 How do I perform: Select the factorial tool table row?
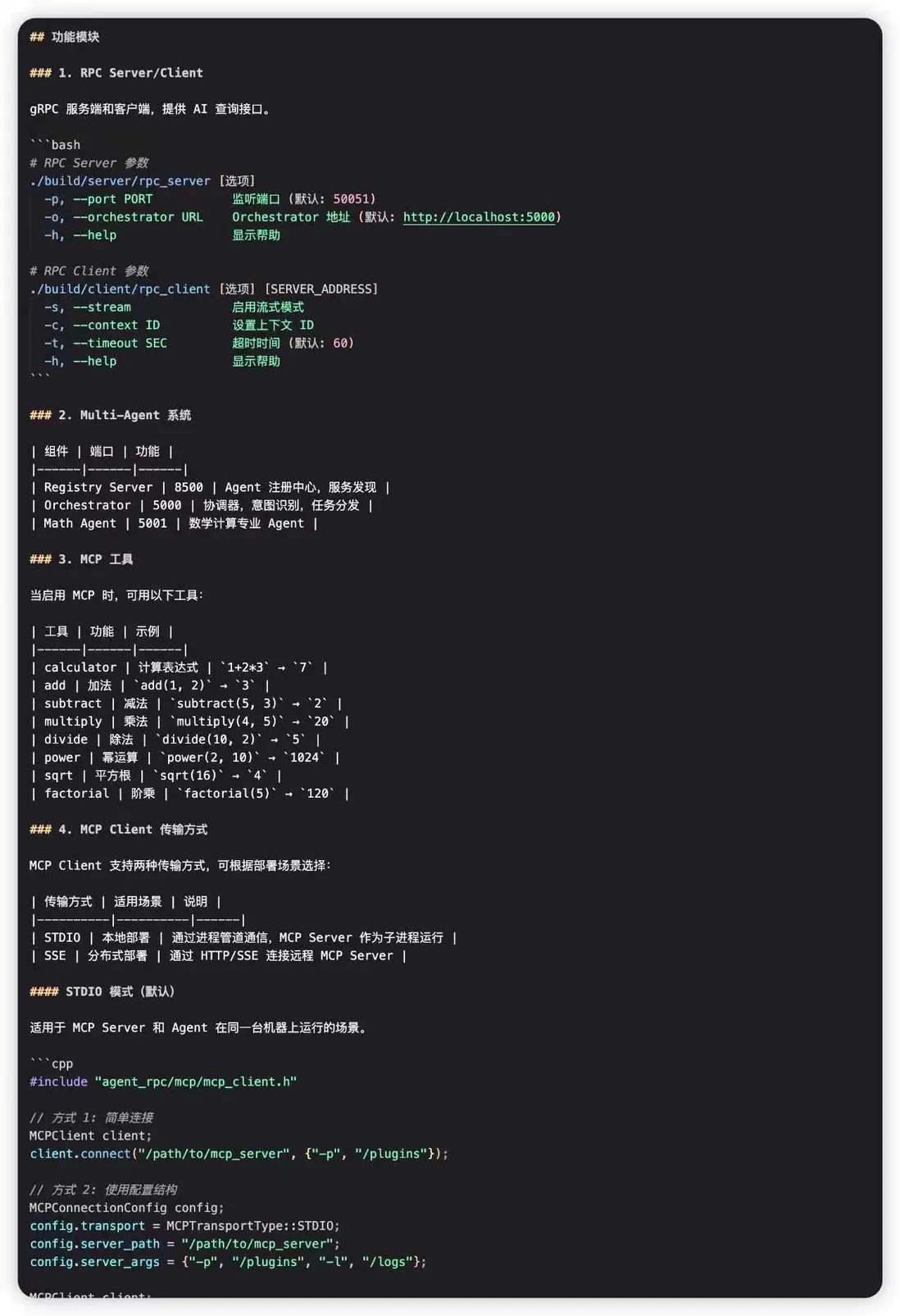189,794
